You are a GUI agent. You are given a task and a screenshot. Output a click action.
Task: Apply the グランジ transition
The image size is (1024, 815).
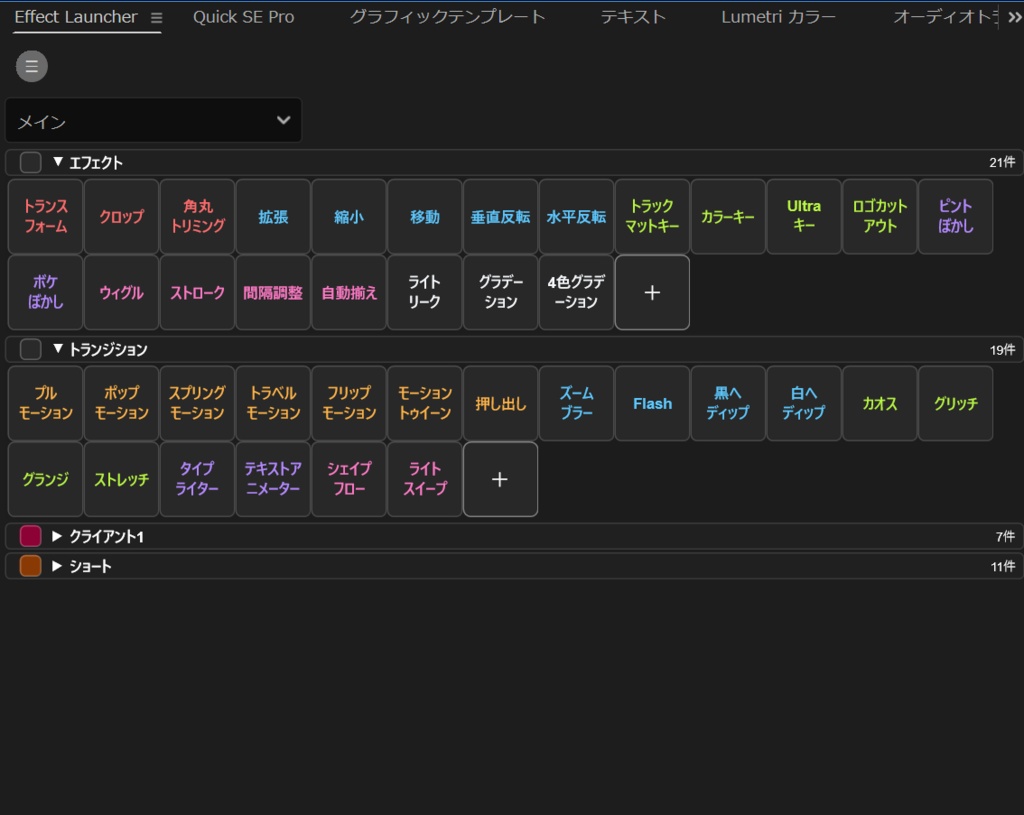[x=46, y=479]
